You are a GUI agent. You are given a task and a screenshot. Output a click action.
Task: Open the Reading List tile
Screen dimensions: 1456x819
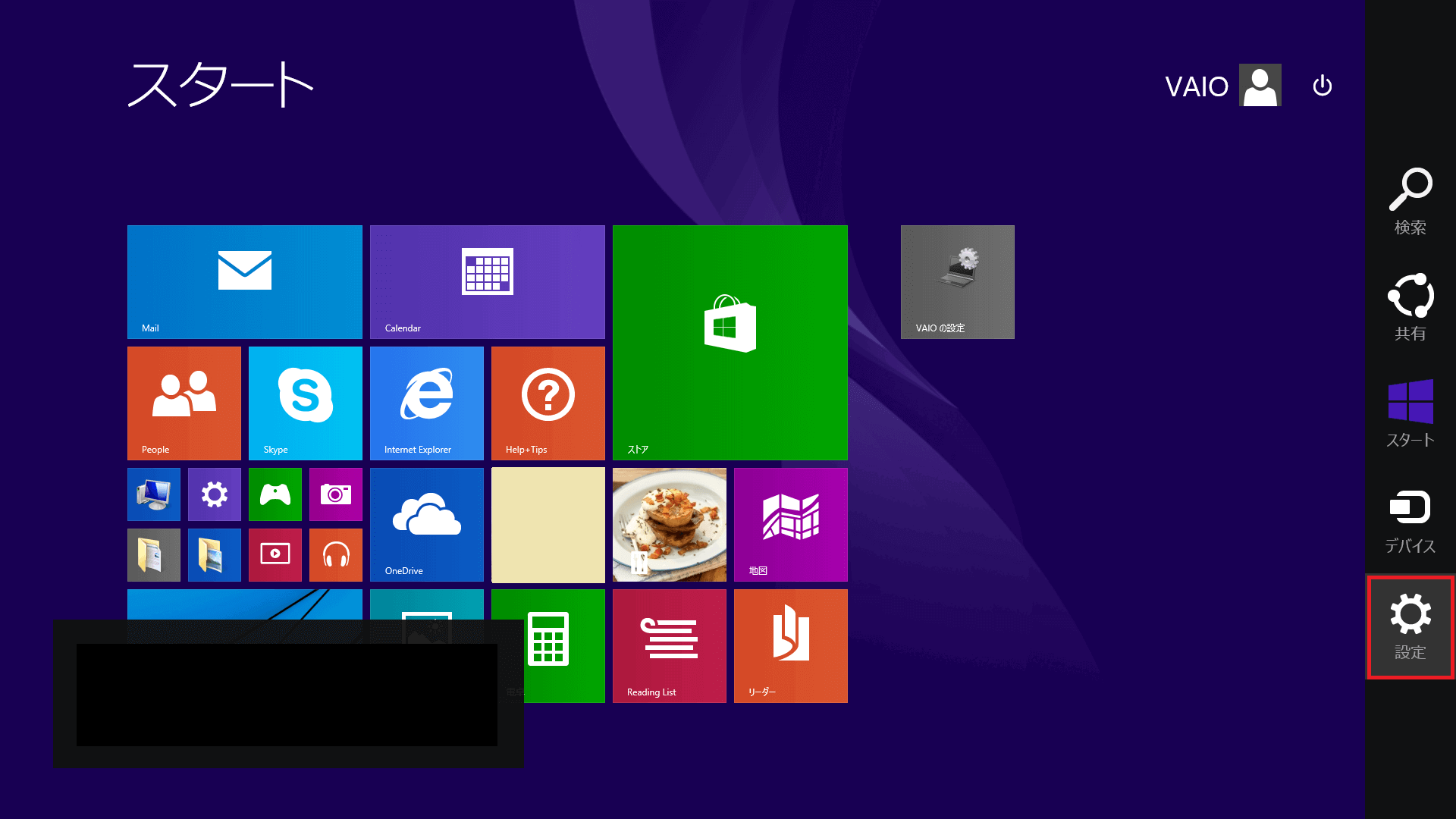pos(670,646)
